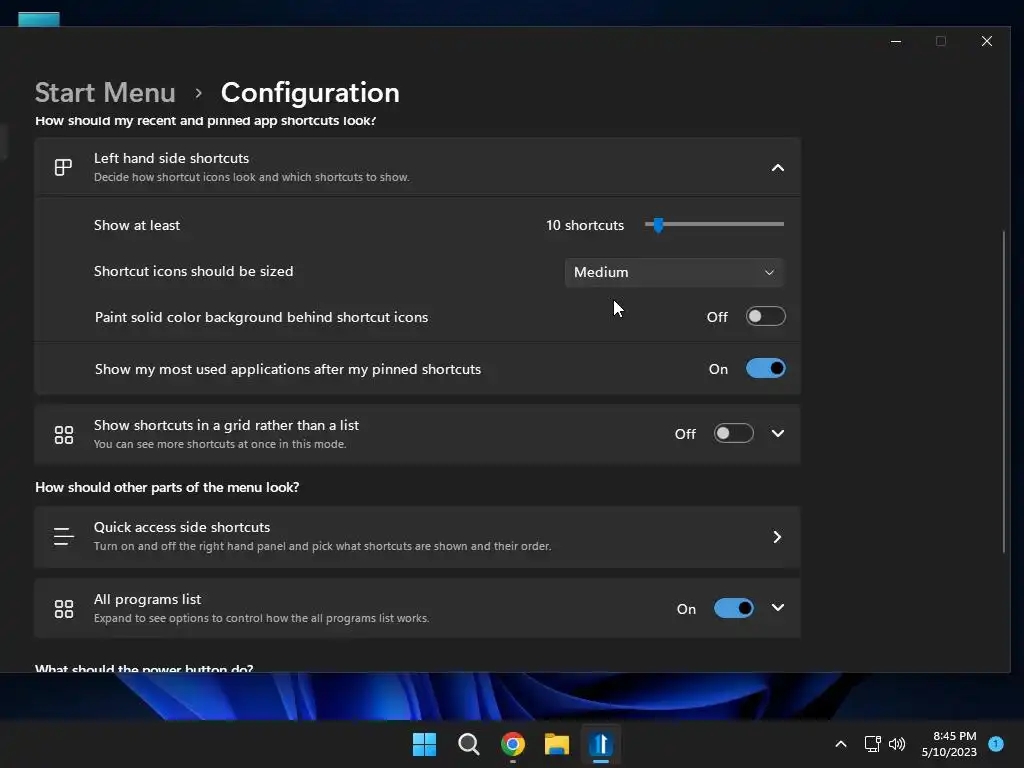Collapse the Left hand side shortcuts section
Image resolution: width=1024 pixels, height=768 pixels.
coord(778,168)
